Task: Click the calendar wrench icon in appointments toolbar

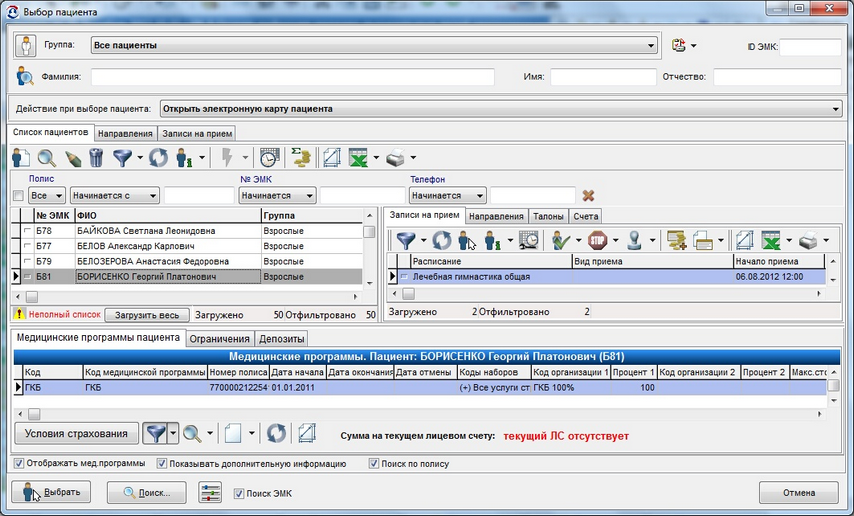Action: [x=528, y=240]
